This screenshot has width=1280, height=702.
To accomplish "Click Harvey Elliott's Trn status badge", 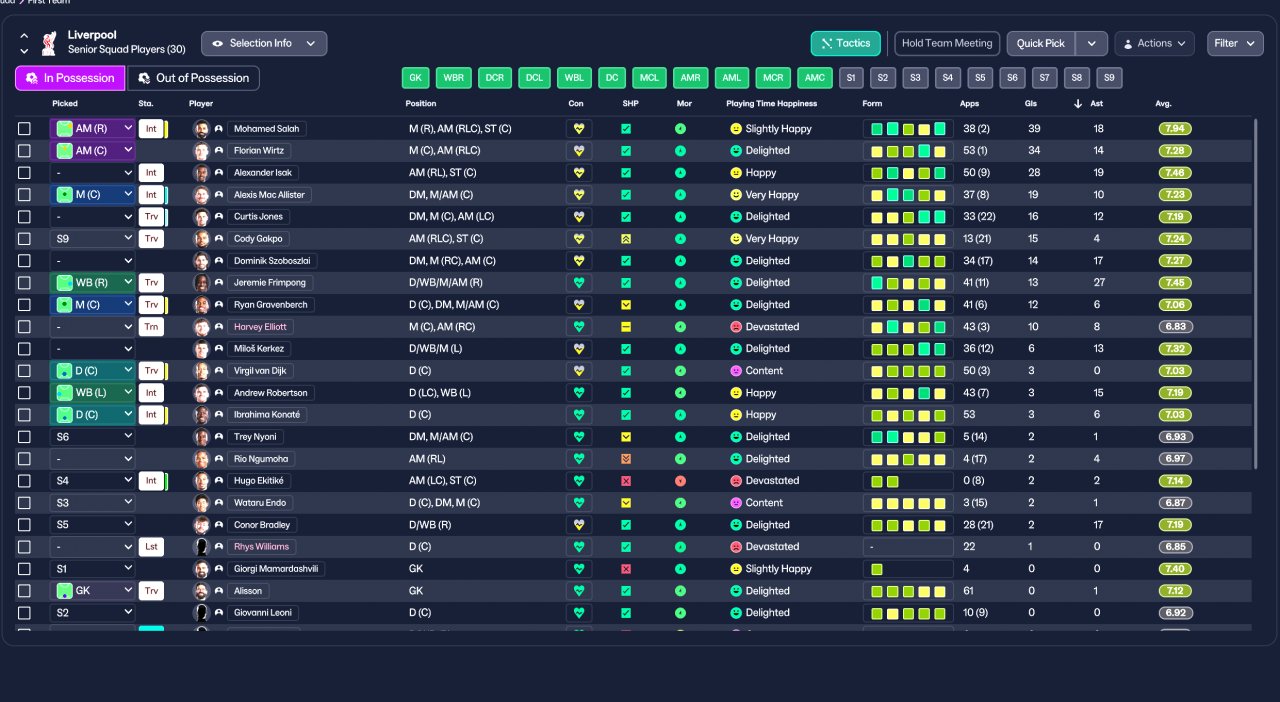I will [151, 327].
